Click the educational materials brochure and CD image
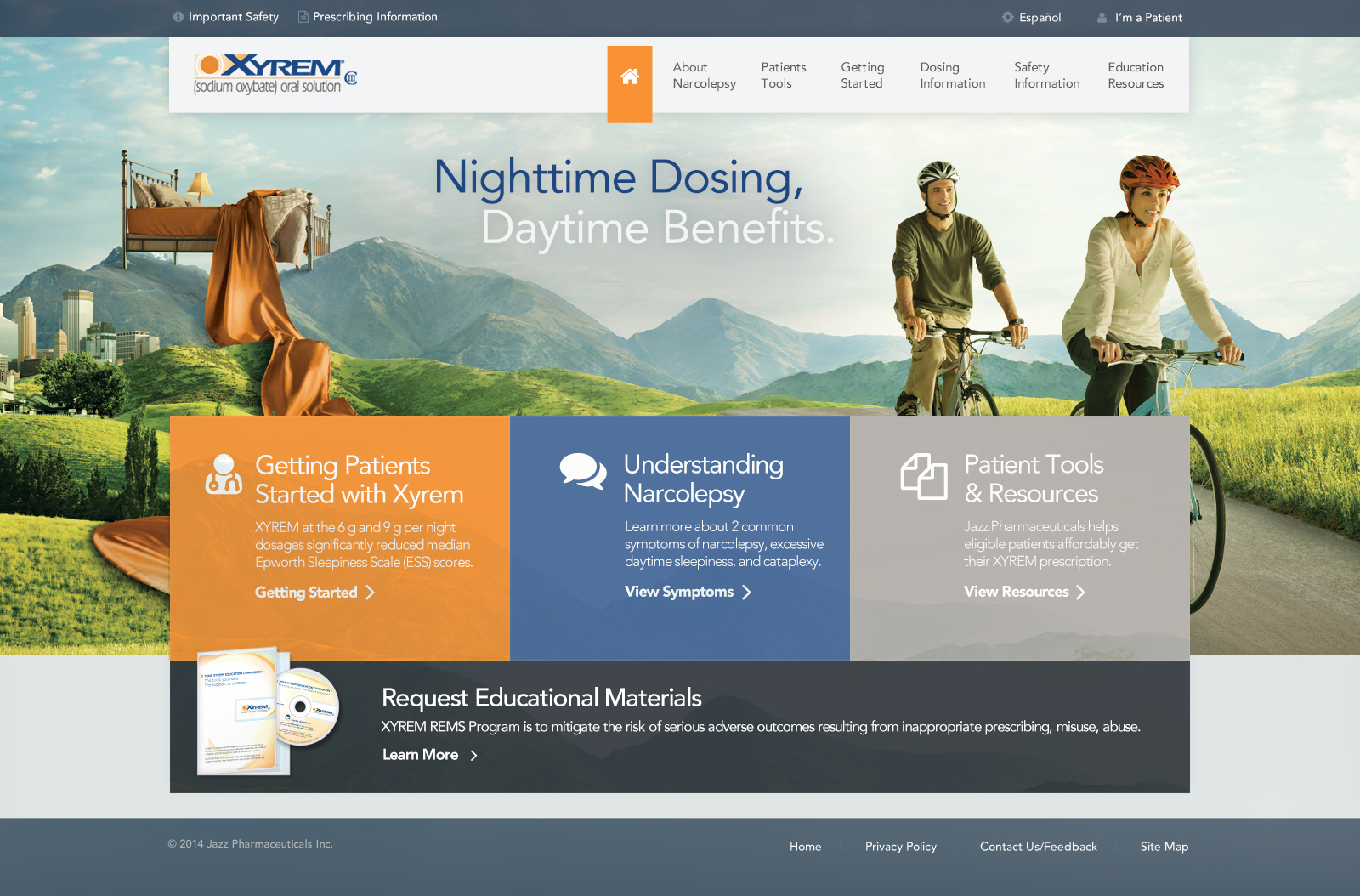1360x896 pixels. 268,711
